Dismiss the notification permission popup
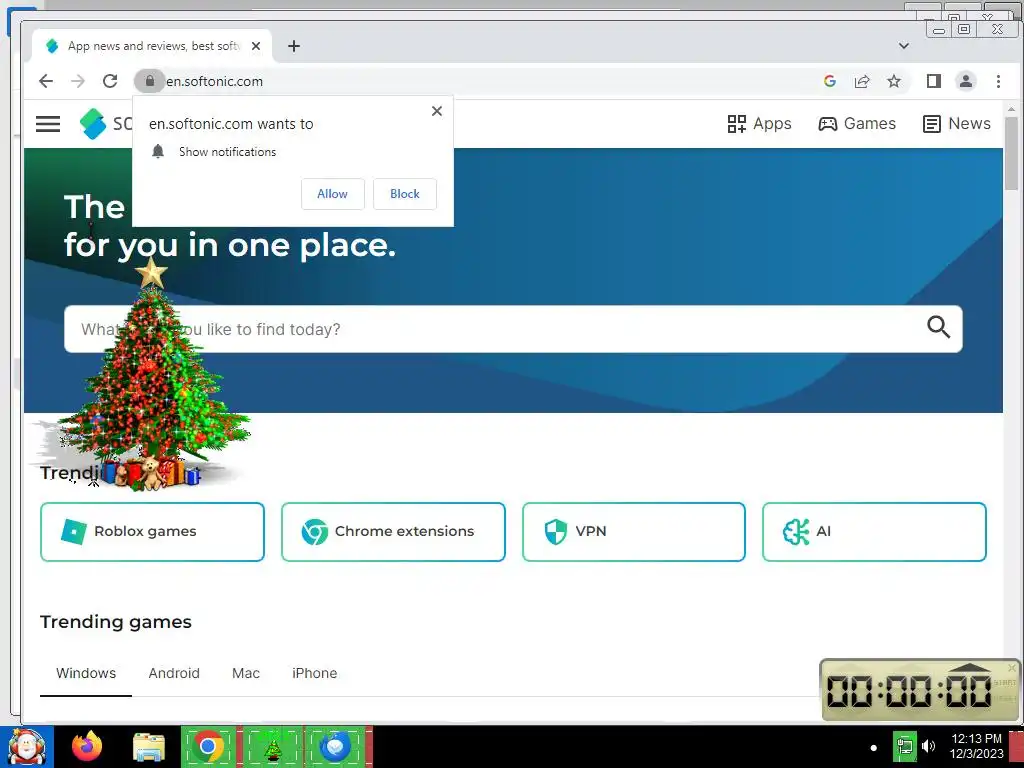1024x768 pixels. point(437,111)
